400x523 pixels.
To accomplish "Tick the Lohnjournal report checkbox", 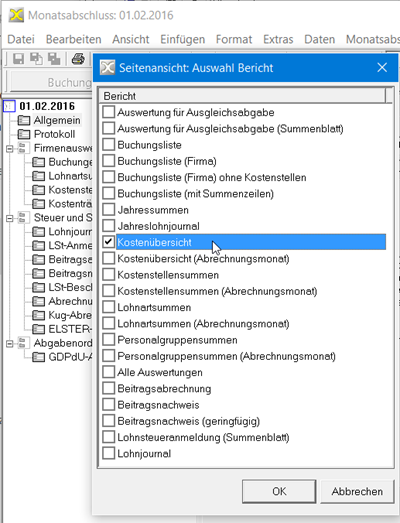I will (108, 453).
